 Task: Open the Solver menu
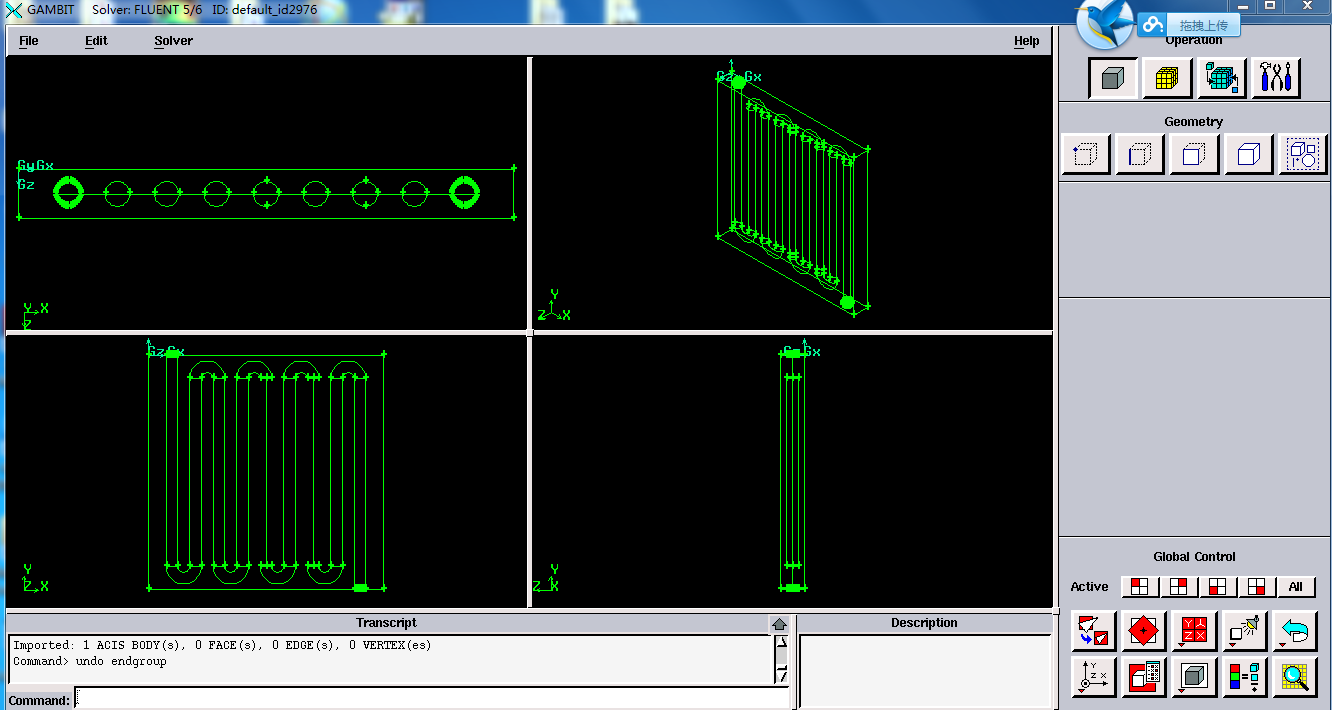(x=173, y=41)
